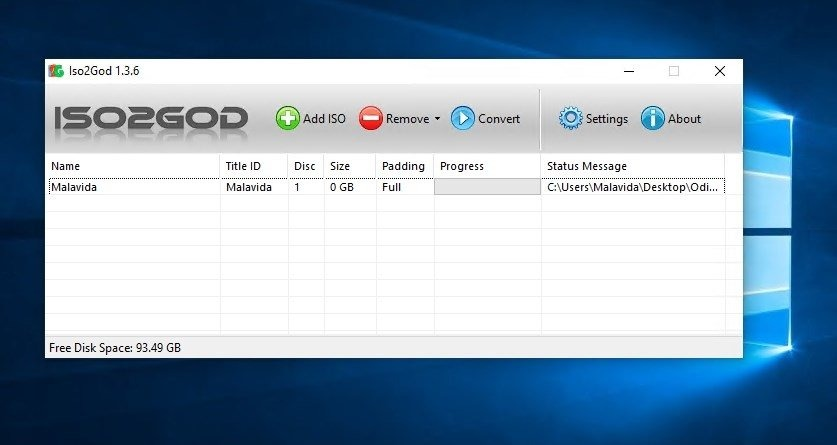Sort by the Name column header
This screenshot has width=837, height=445.
(x=133, y=166)
